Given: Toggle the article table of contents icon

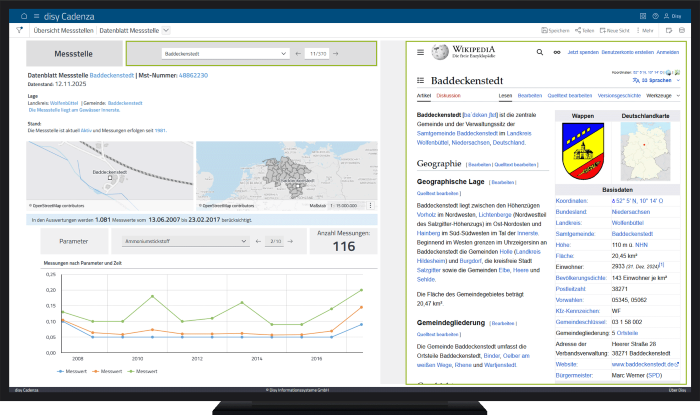Looking at the screenshot, I should click(421, 80).
